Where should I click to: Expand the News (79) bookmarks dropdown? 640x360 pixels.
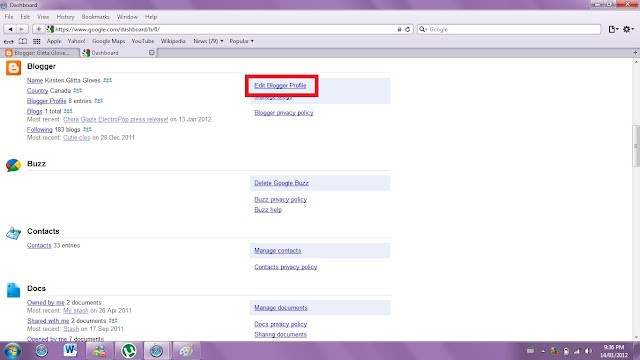[x=208, y=41]
